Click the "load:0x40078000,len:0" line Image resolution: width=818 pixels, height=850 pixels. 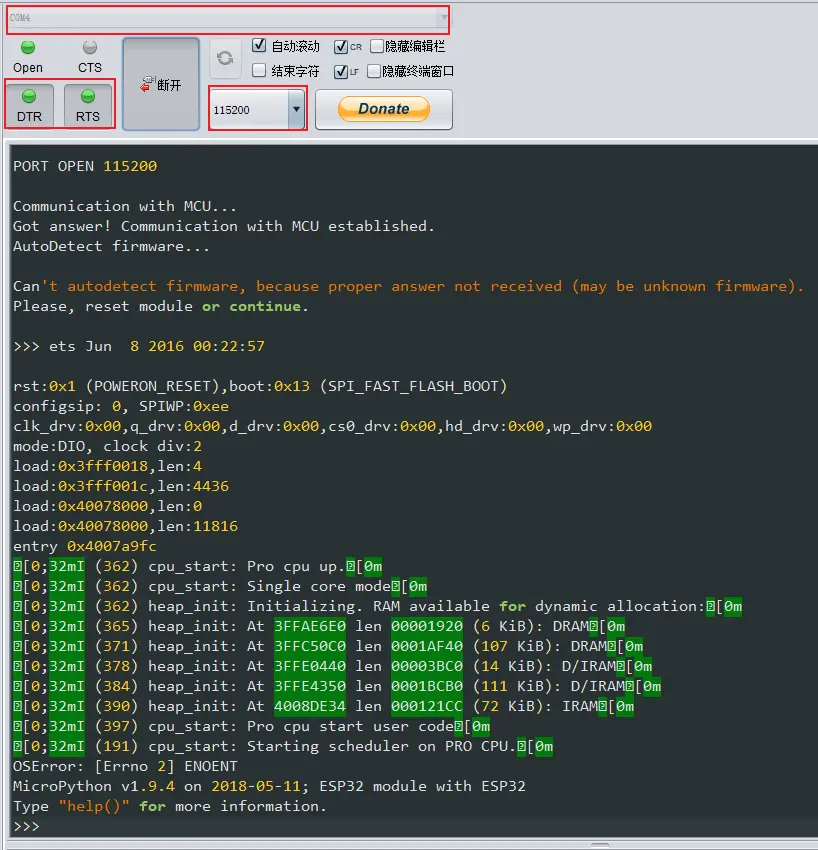pyautogui.click(x=107, y=506)
